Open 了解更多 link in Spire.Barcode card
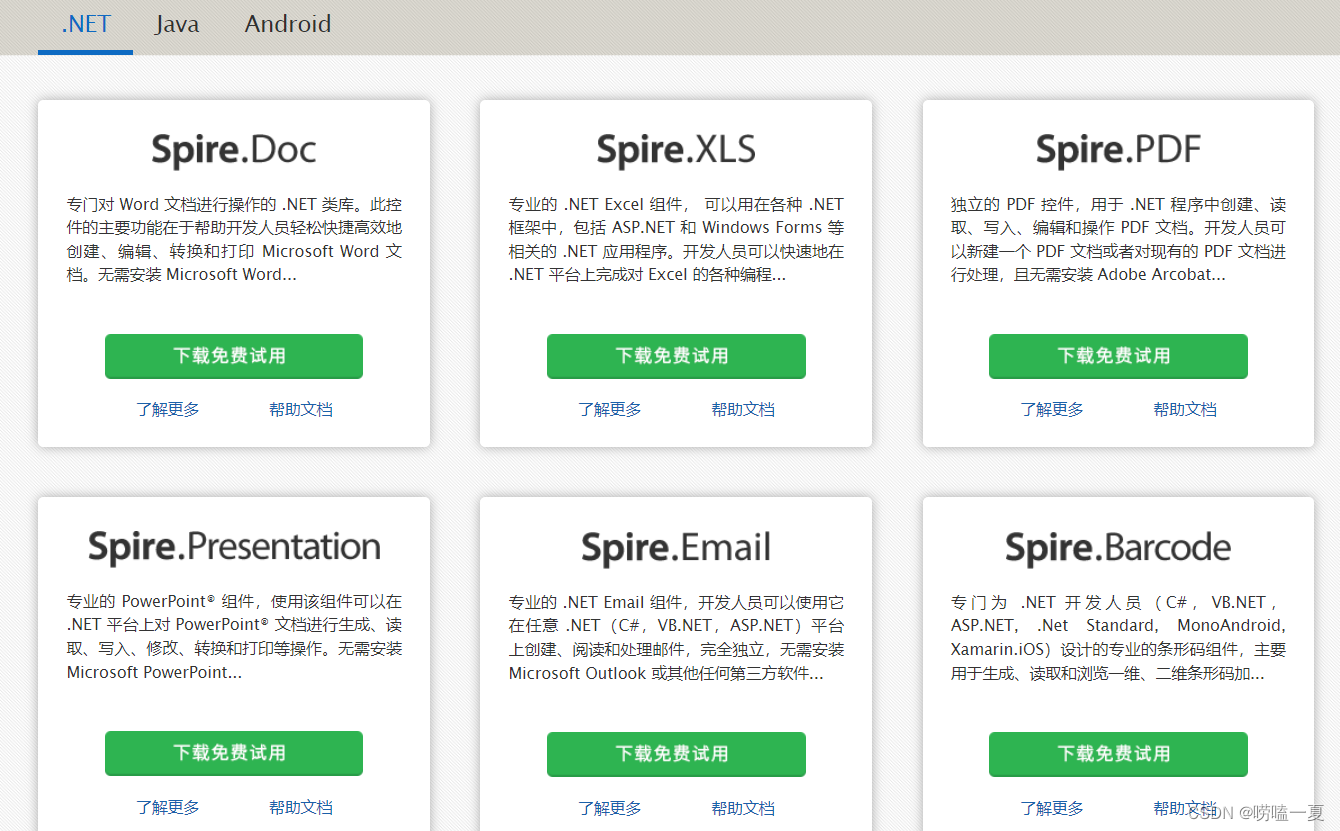 tap(1052, 808)
